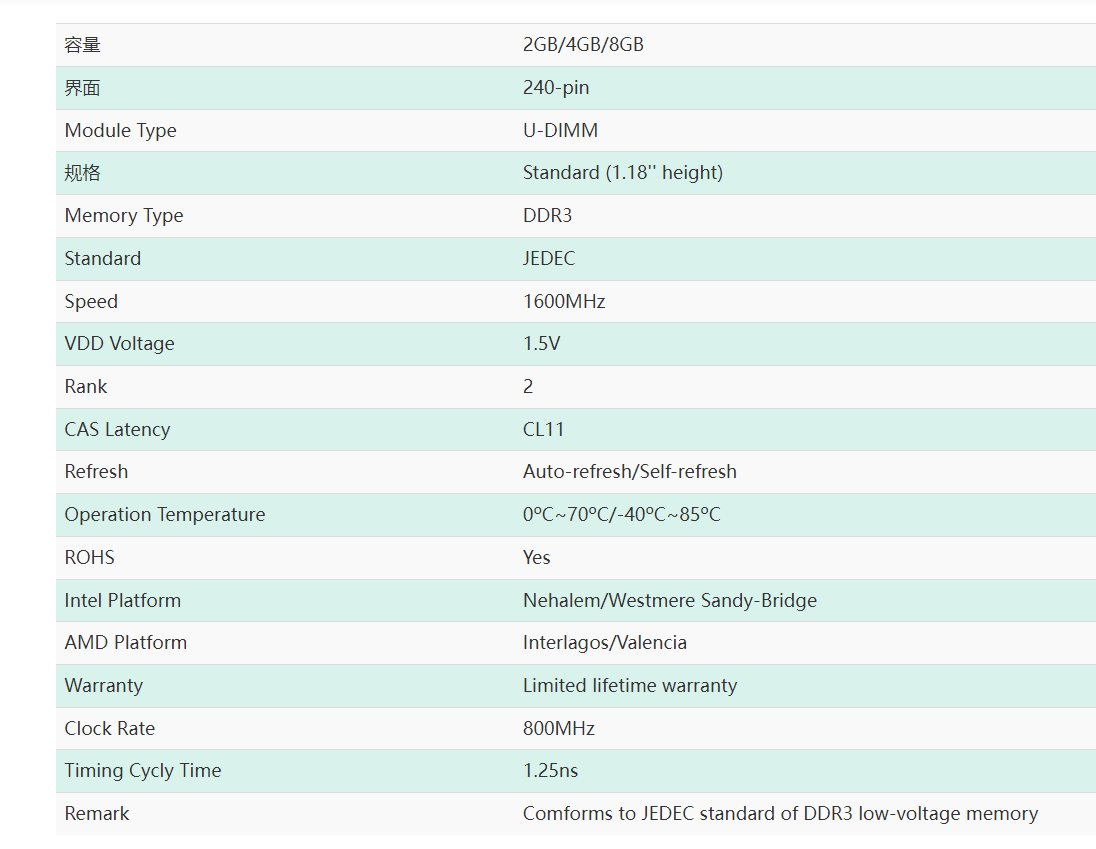Image resolution: width=1096 pixels, height=849 pixels.
Task: Click the '1600MHz' value
Action: [x=564, y=301]
